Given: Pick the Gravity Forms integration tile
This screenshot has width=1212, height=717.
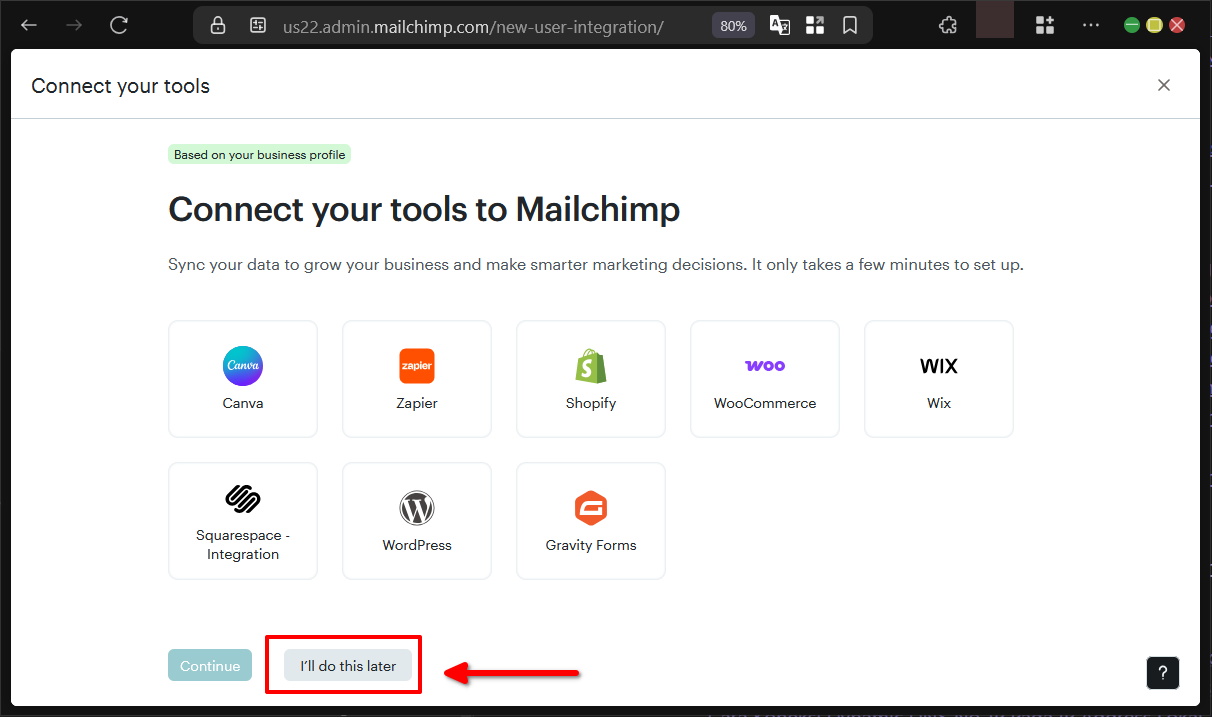Looking at the screenshot, I should (x=590, y=520).
